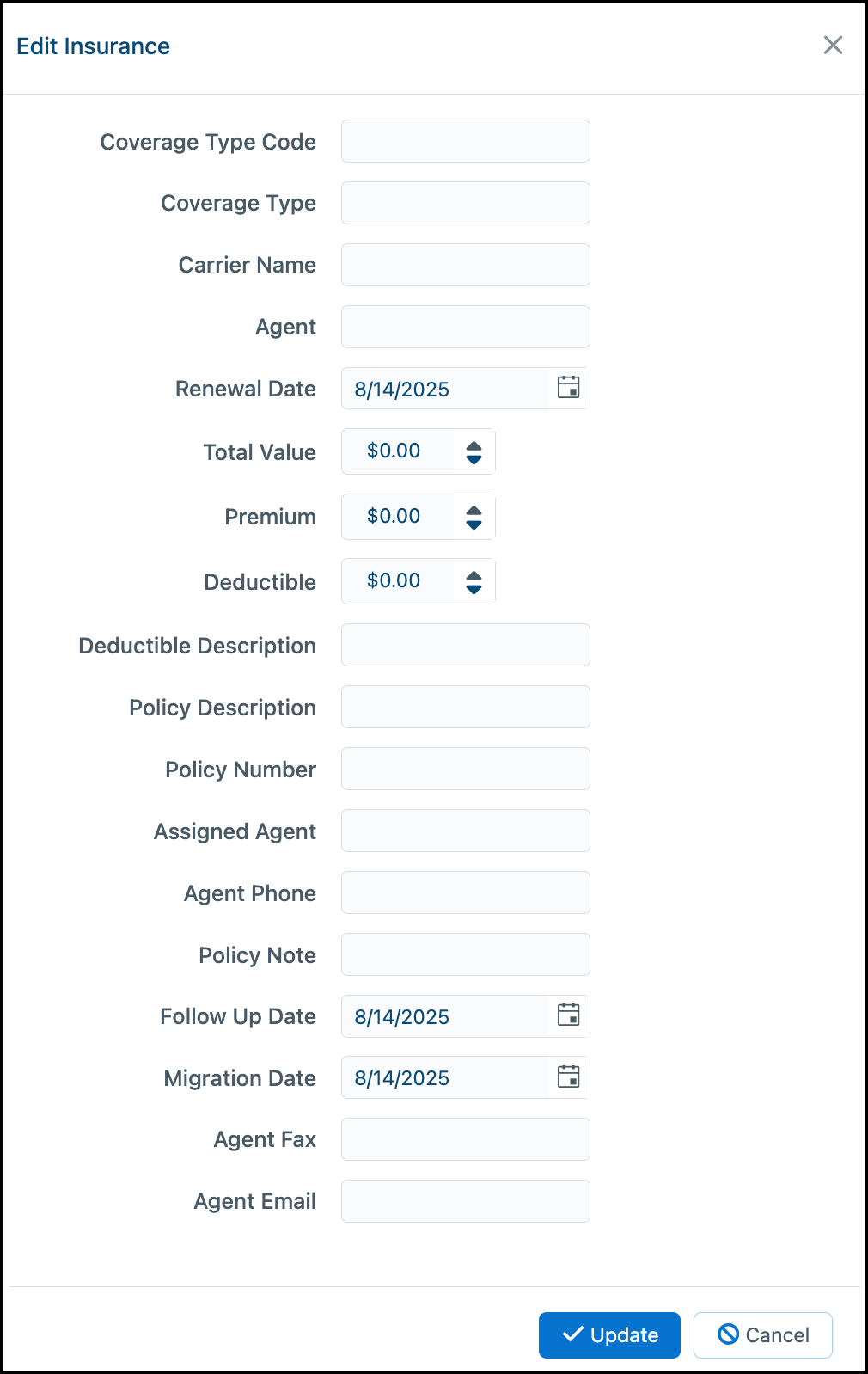Decrease the Premium with down arrow
This screenshot has width=868, height=1374.
474,524
